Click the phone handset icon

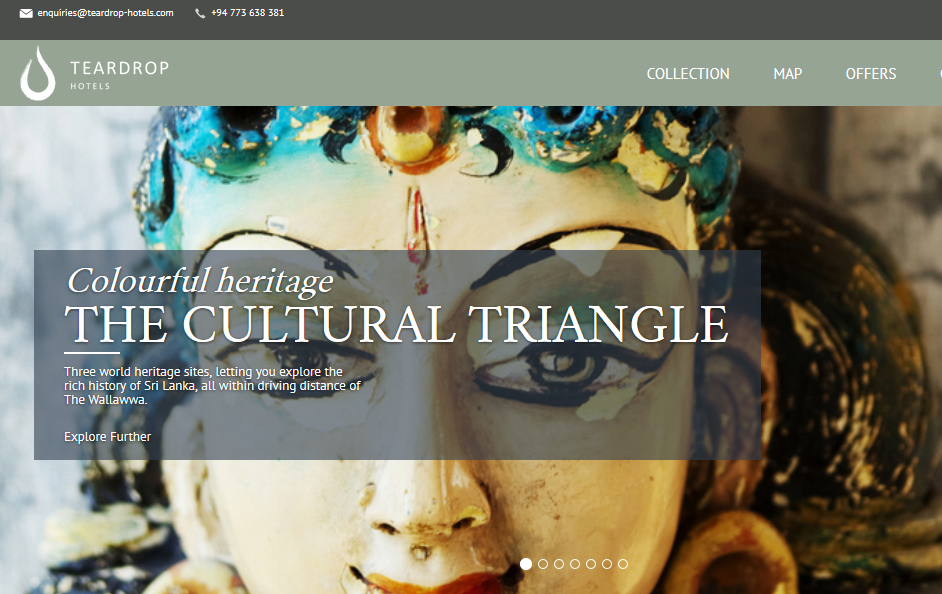pos(200,13)
